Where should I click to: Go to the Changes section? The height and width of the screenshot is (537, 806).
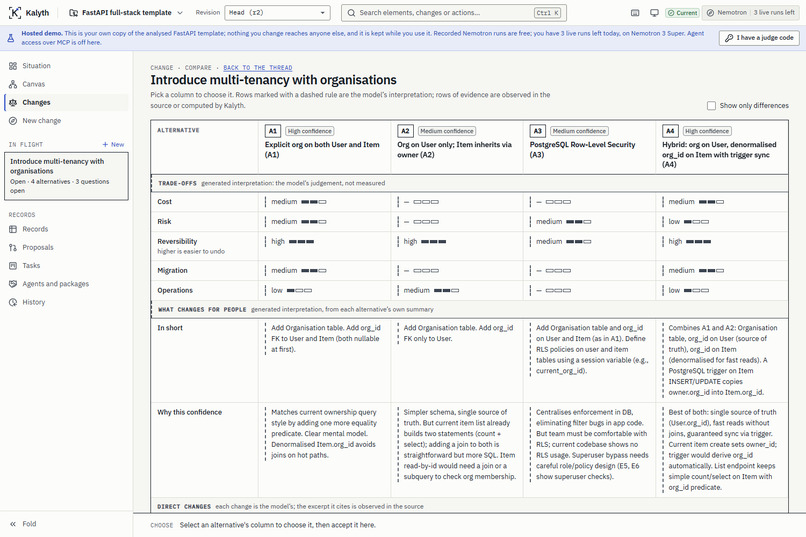66,102
